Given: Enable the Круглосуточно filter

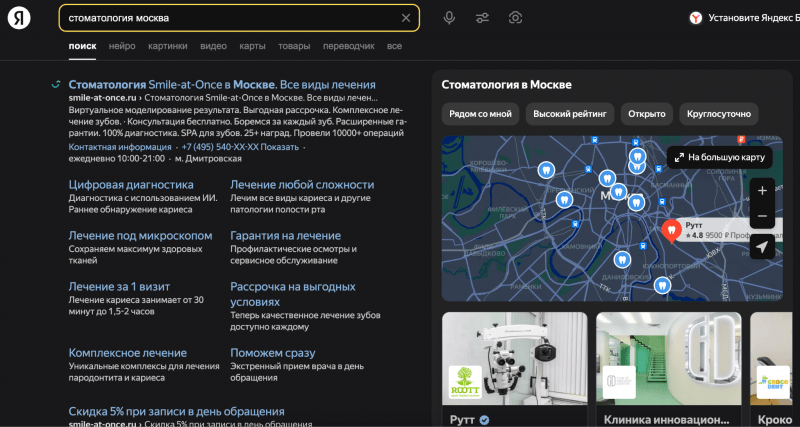Looking at the screenshot, I should 718,114.
